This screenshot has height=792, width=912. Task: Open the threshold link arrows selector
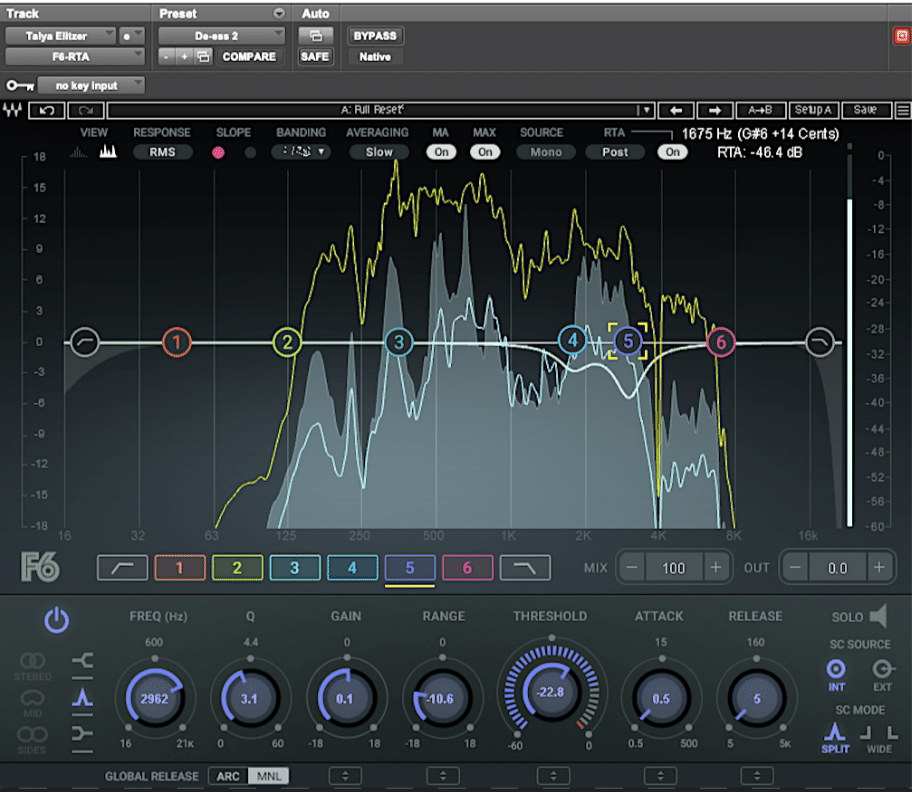coord(553,776)
